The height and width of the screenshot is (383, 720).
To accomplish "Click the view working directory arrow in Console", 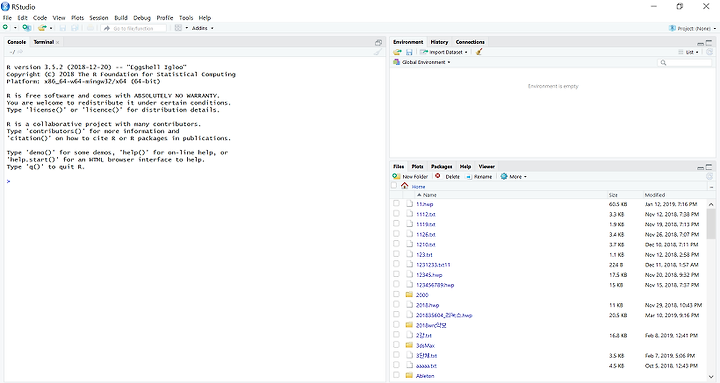I will 20,52.
